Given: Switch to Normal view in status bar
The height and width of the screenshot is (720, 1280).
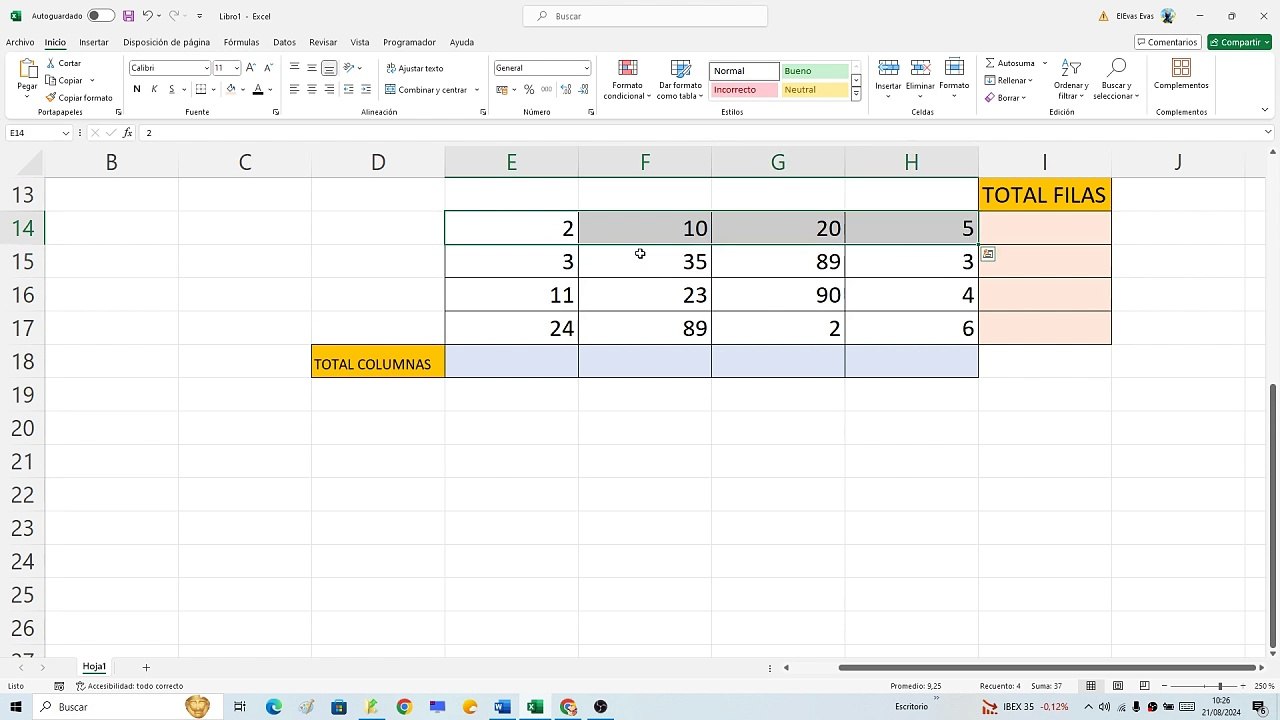Looking at the screenshot, I should click(x=1091, y=686).
